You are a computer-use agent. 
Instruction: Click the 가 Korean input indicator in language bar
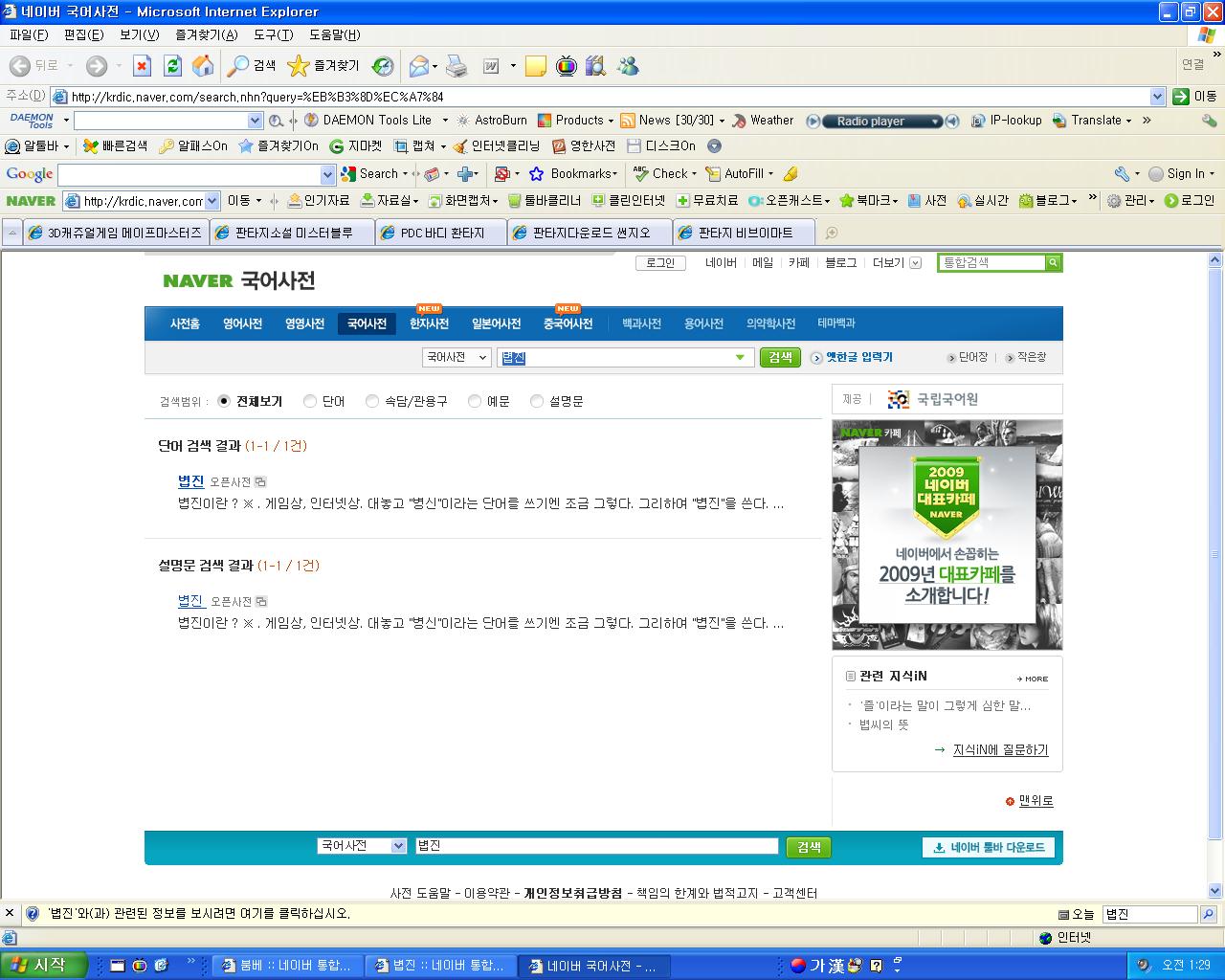tap(818, 966)
